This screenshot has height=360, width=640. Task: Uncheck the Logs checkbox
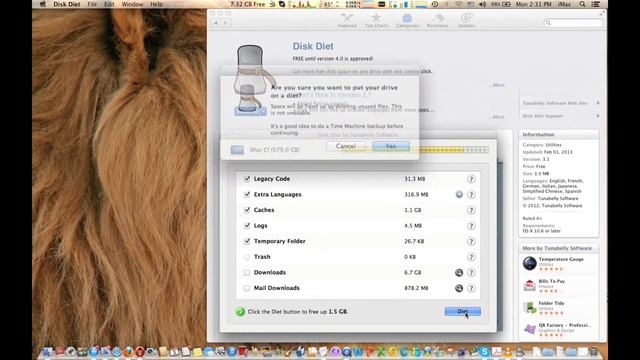point(247,225)
